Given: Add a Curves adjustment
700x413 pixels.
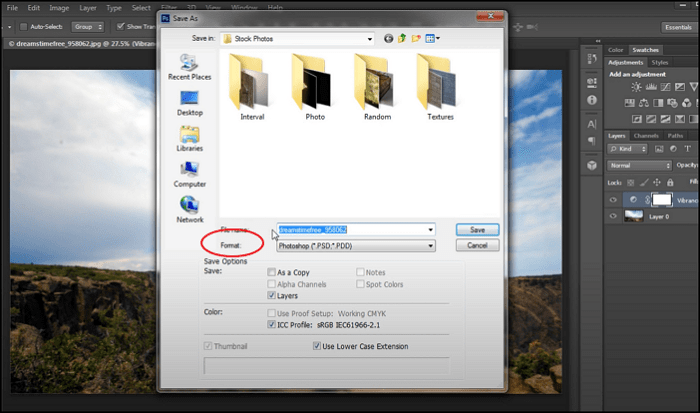Looking at the screenshot, I should tap(665, 87).
